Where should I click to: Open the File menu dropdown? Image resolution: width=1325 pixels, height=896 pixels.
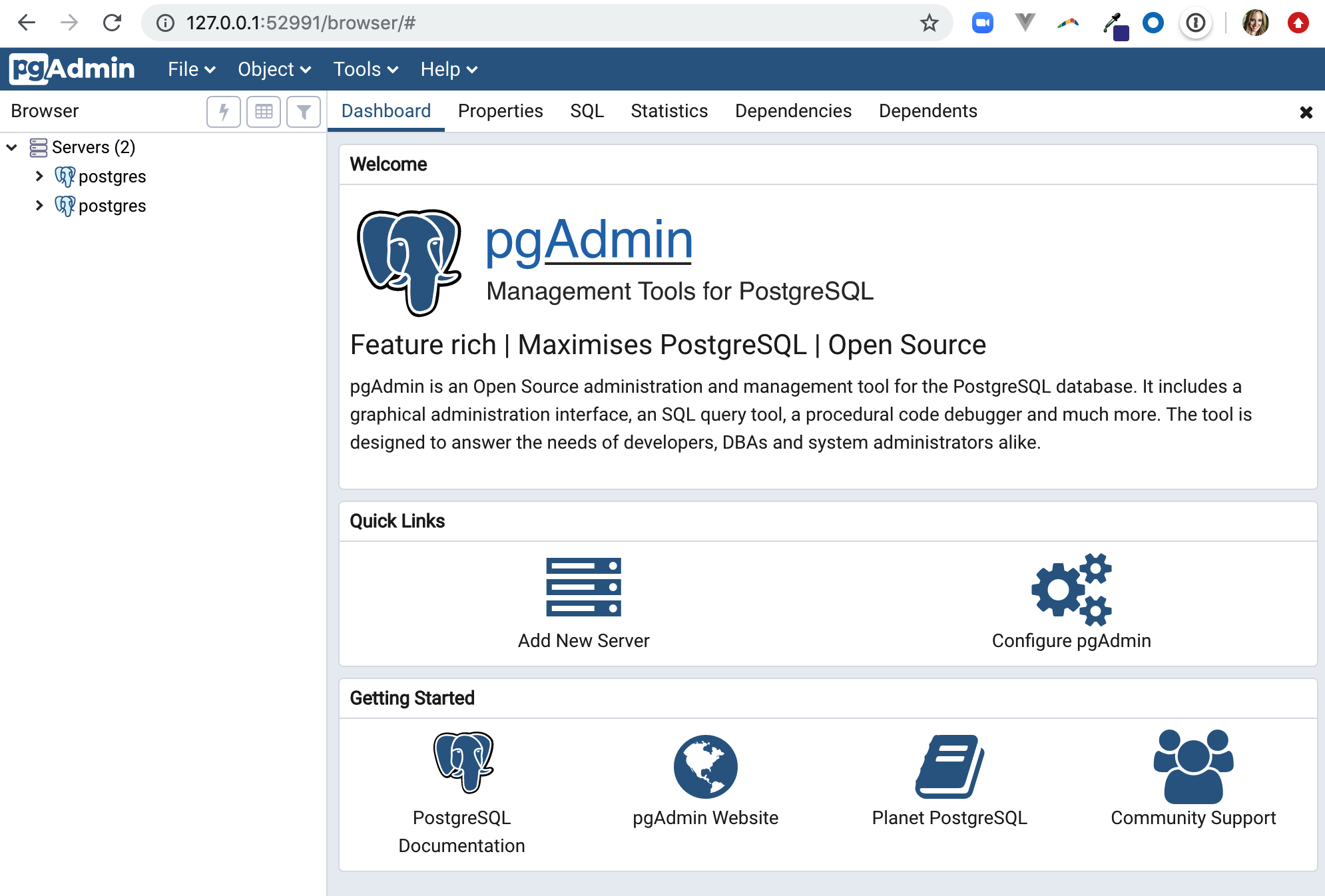point(191,69)
